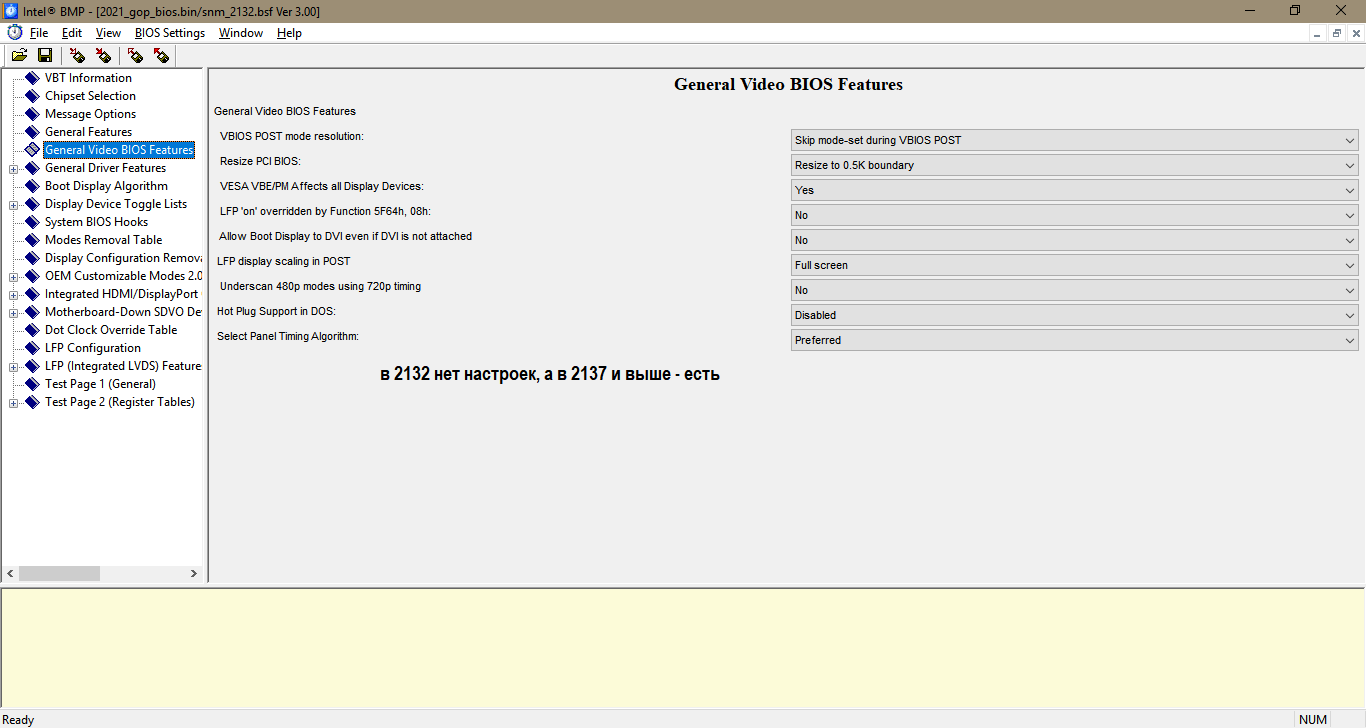The height and width of the screenshot is (728, 1366).
Task: Click the document system icon left of File menu
Action: [14, 33]
